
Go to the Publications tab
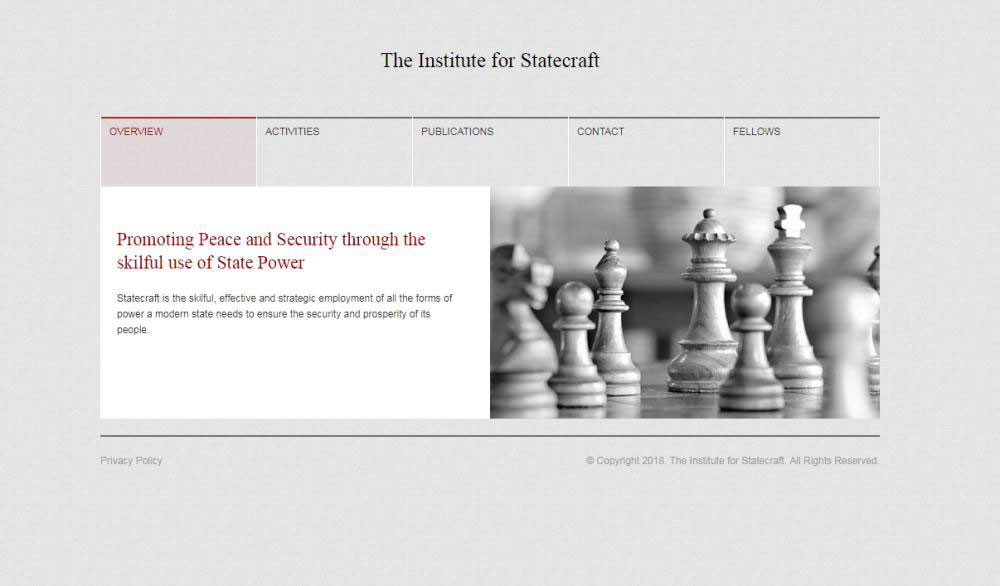[490, 151]
